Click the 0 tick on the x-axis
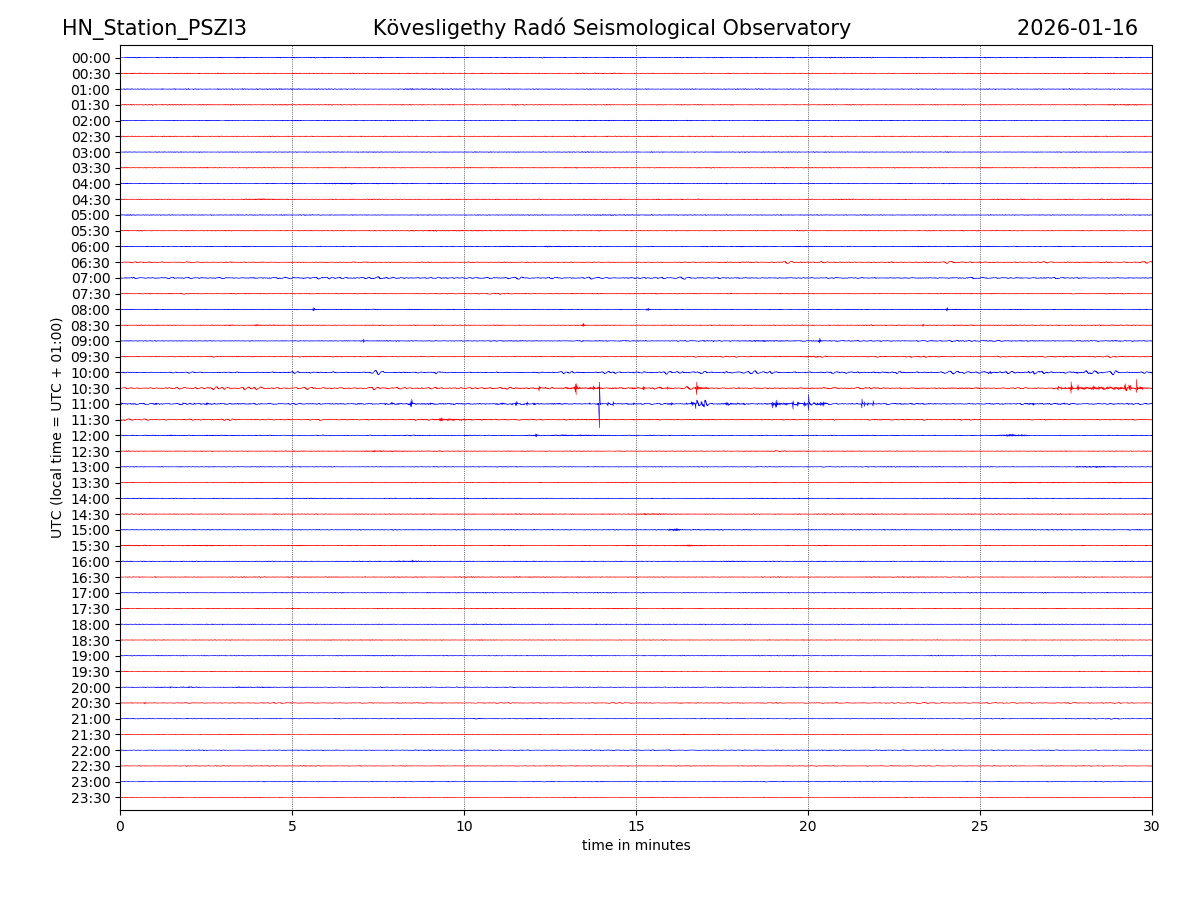 [120, 826]
